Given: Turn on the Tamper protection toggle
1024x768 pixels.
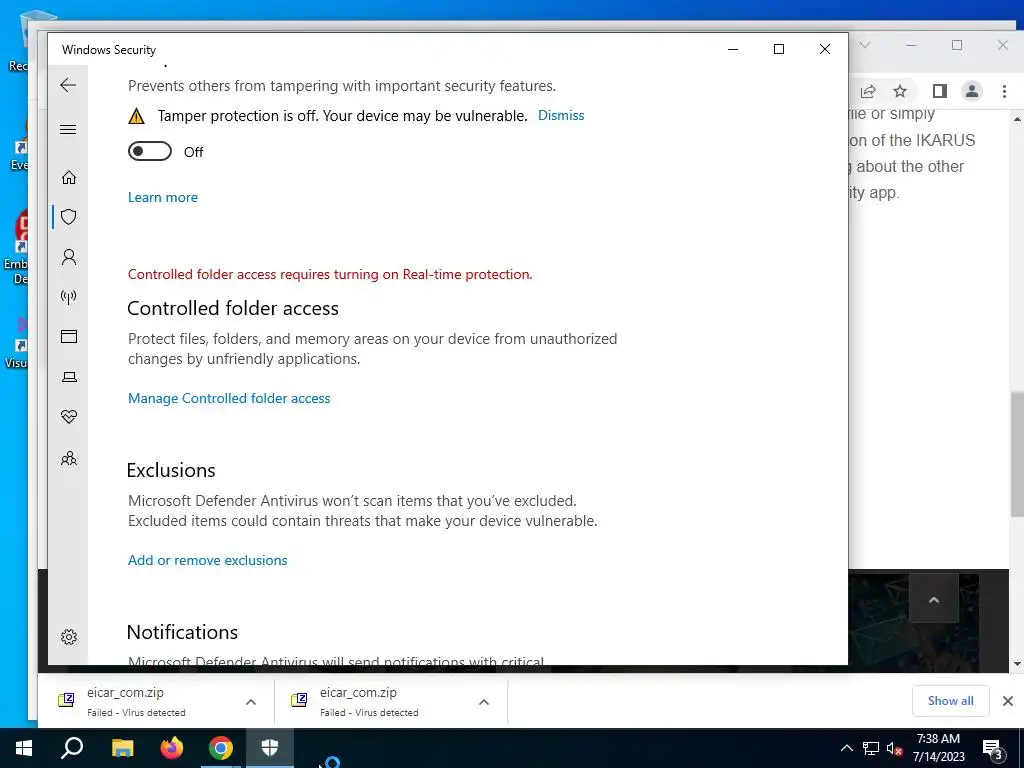Looking at the screenshot, I should (x=150, y=152).
